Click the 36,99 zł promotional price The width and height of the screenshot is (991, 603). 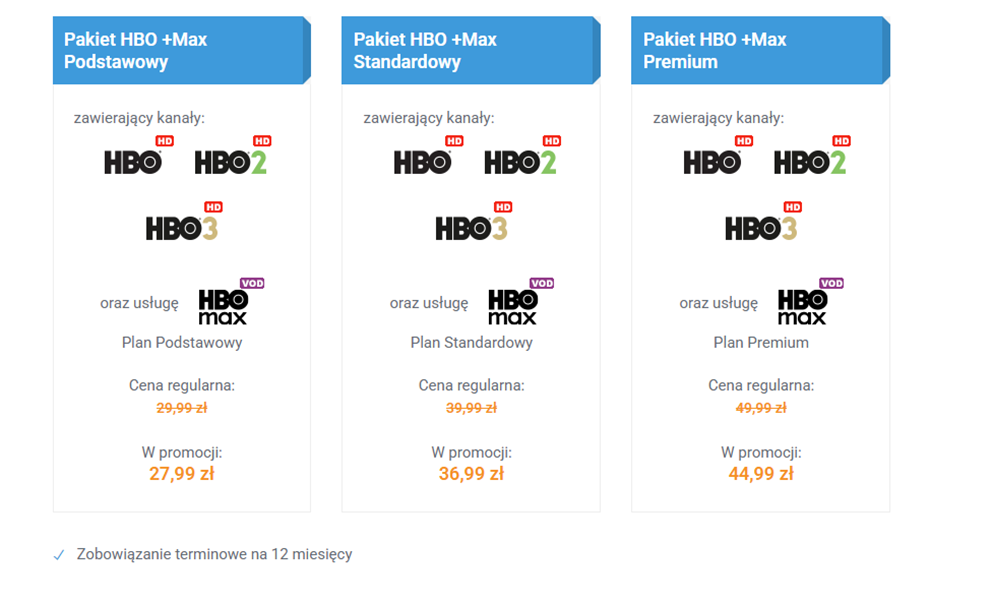click(x=471, y=474)
